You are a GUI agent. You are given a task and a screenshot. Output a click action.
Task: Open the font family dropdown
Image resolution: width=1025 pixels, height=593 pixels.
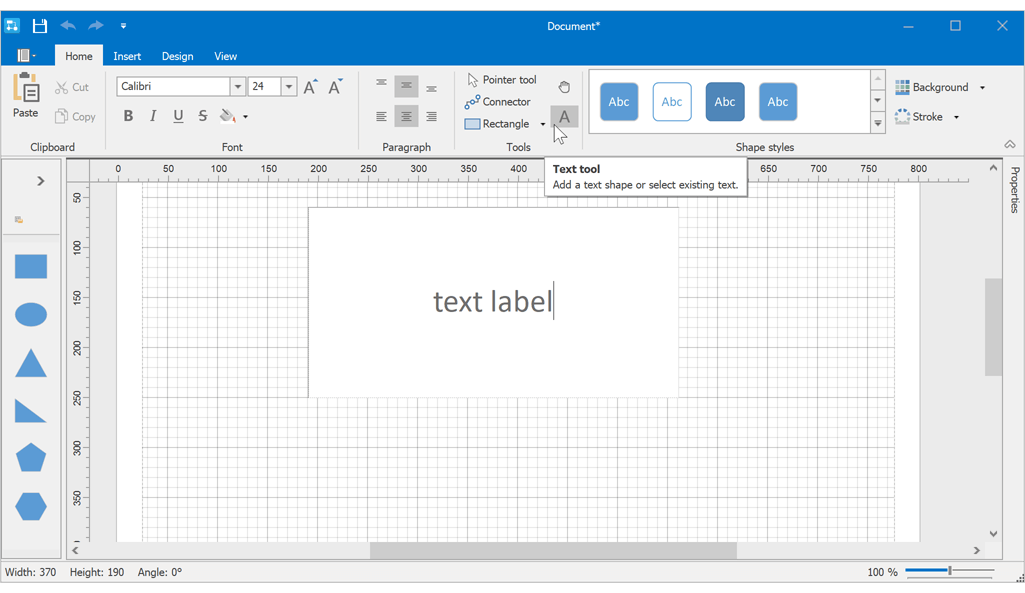(x=237, y=86)
